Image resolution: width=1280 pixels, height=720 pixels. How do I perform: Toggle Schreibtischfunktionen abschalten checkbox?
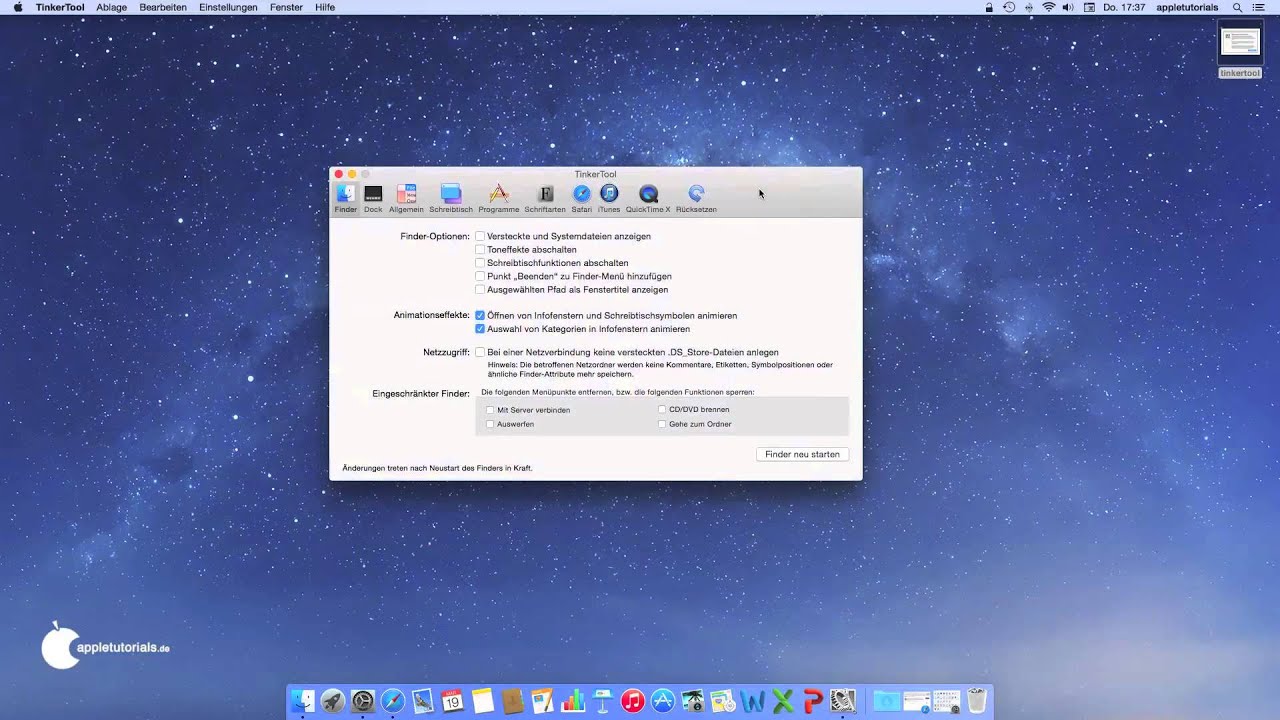[x=480, y=263]
